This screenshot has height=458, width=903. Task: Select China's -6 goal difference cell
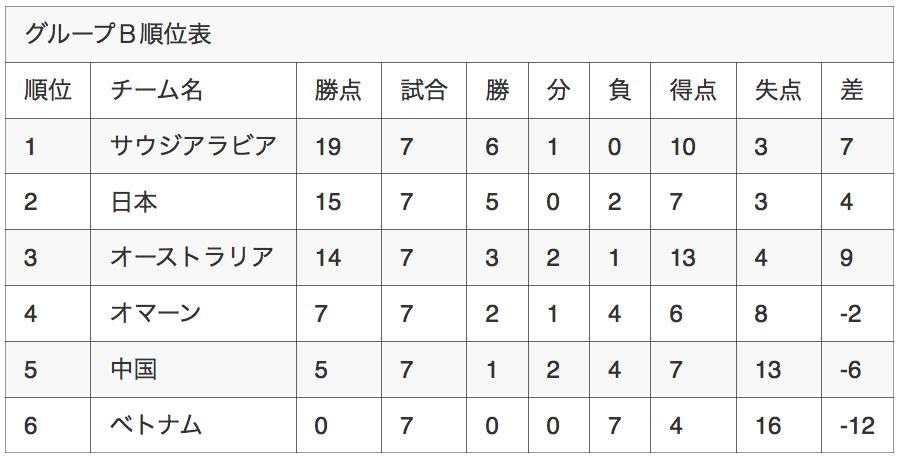coord(858,369)
